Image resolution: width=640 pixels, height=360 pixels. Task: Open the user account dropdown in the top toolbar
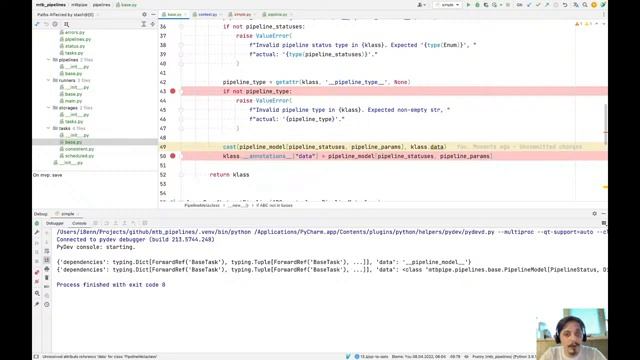click(422, 5)
